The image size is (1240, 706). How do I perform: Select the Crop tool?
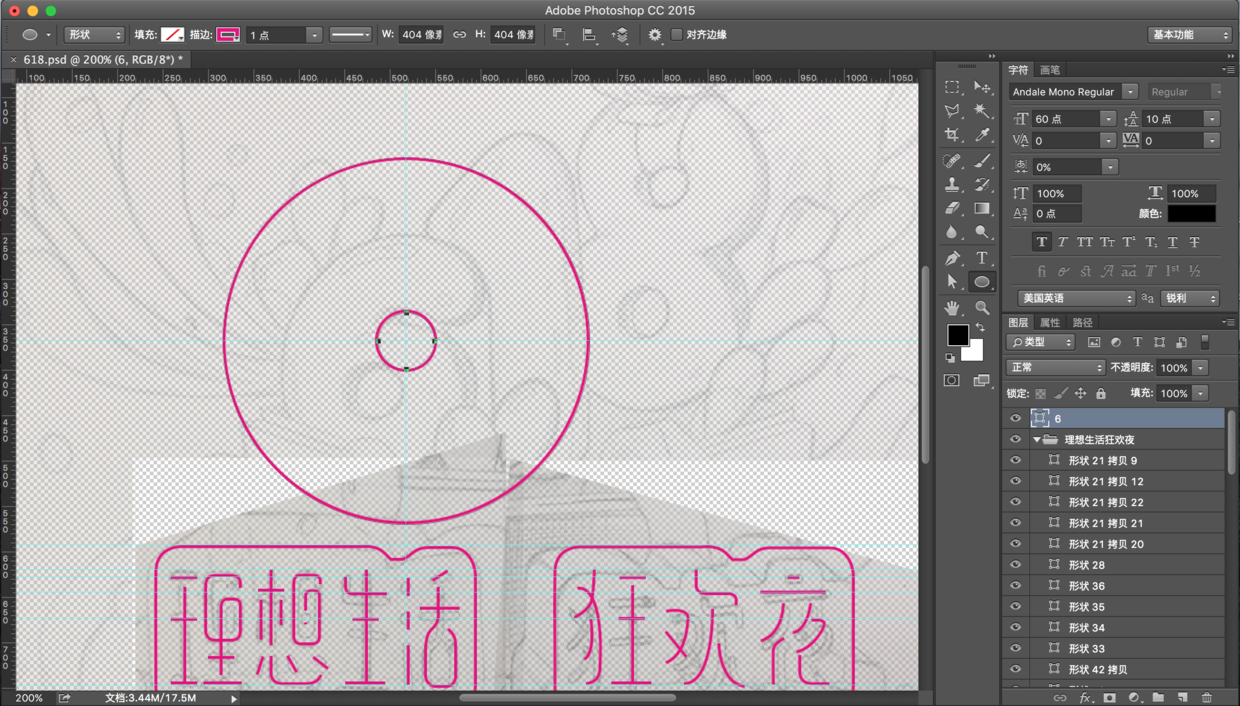952,135
